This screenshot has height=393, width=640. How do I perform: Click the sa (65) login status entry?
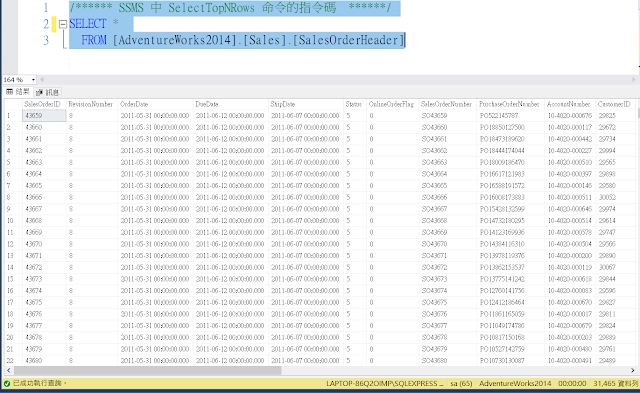tap(461, 384)
